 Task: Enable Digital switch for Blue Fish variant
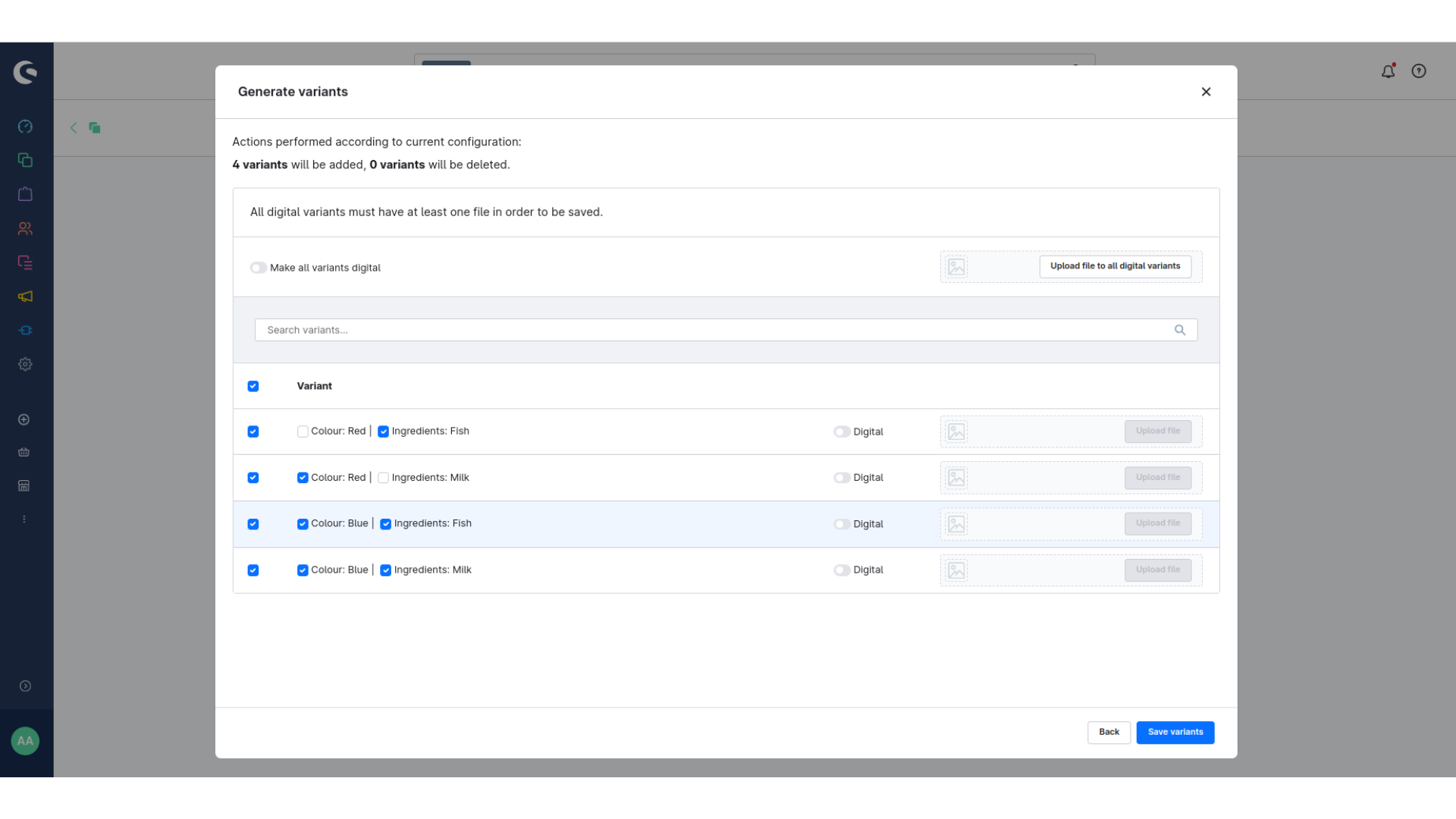(x=842, y=524)
